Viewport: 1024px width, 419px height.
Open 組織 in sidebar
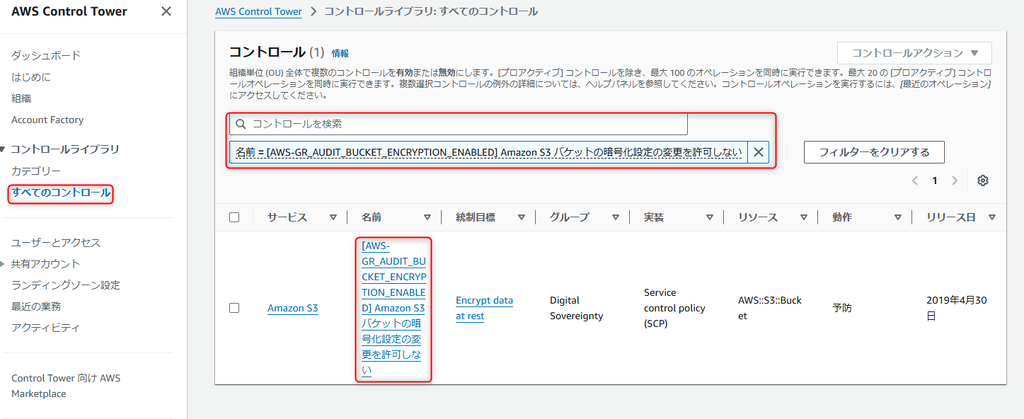point(21,99)
